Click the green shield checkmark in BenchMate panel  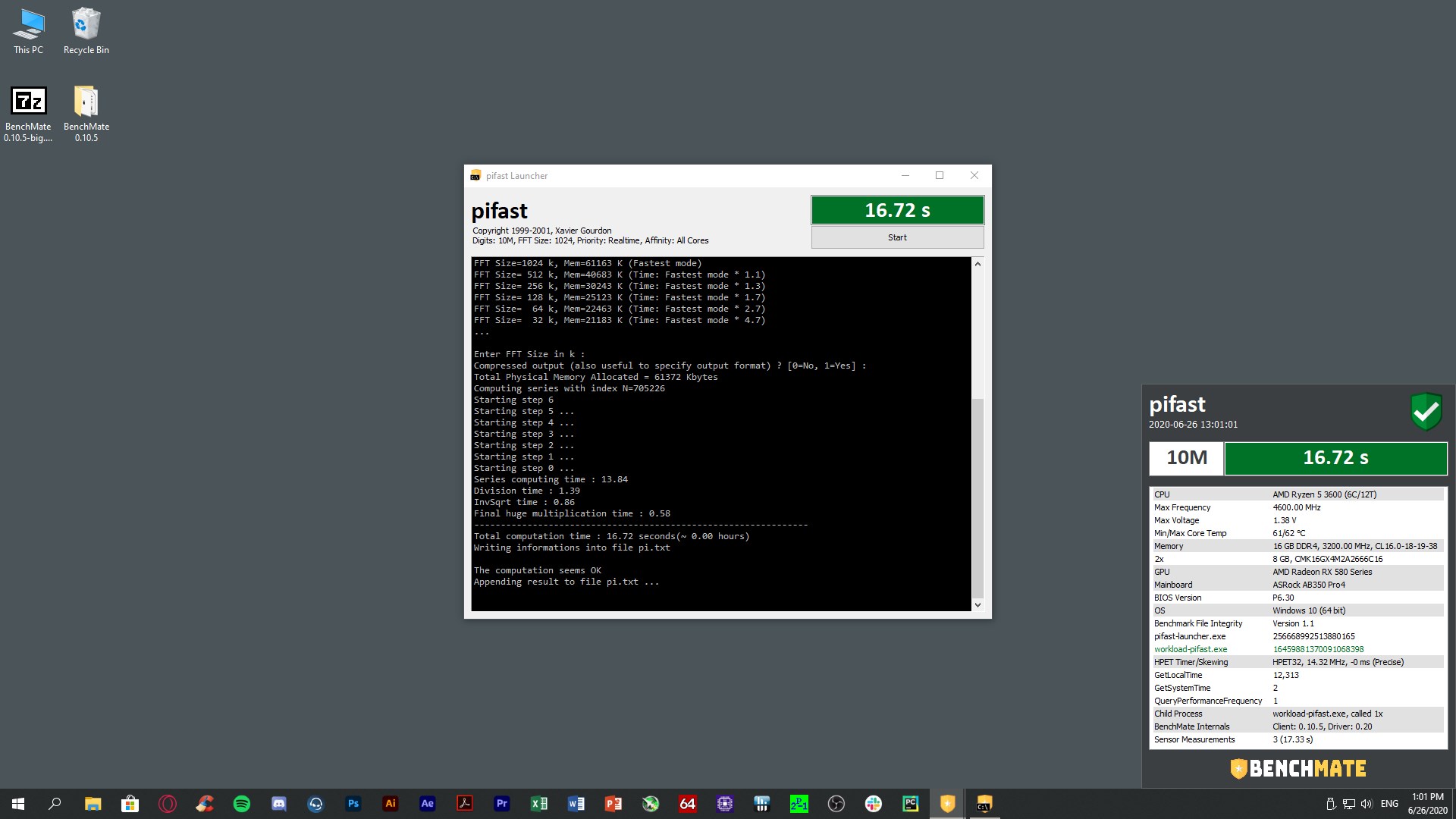click(x=1426, y=412)
